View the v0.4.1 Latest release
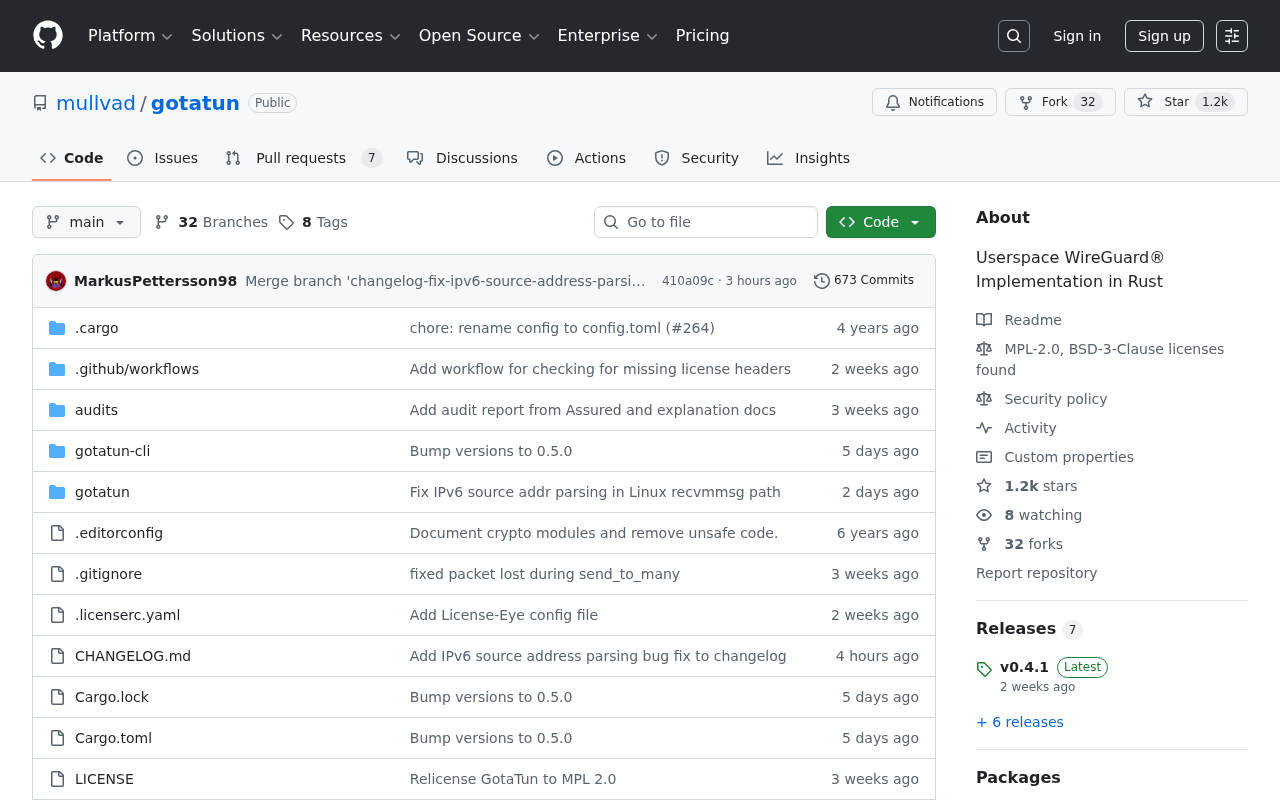The width and height of the screenshot is (1280, 800). pos(1024,667)
